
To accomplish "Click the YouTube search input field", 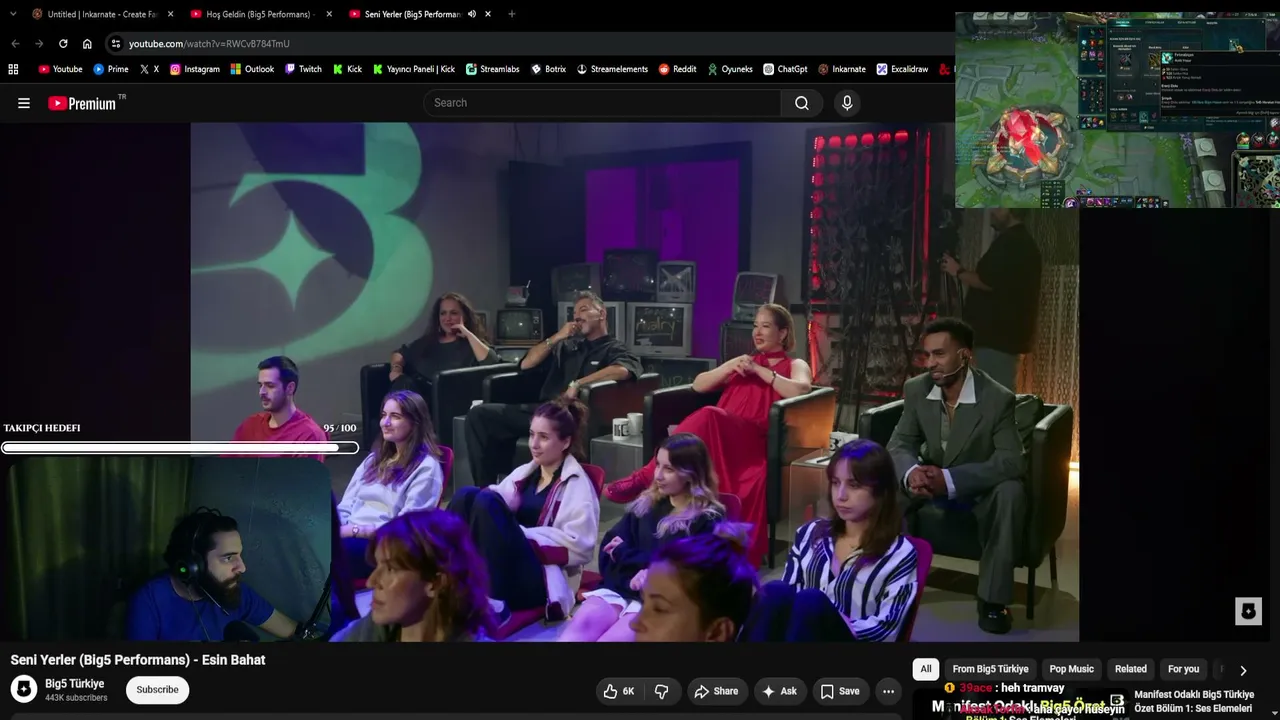I will (602, 103).
